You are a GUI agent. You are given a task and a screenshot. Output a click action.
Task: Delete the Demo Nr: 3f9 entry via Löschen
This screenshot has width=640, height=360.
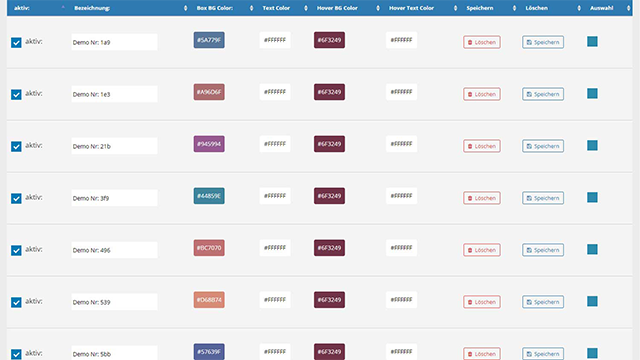(482, 198)
